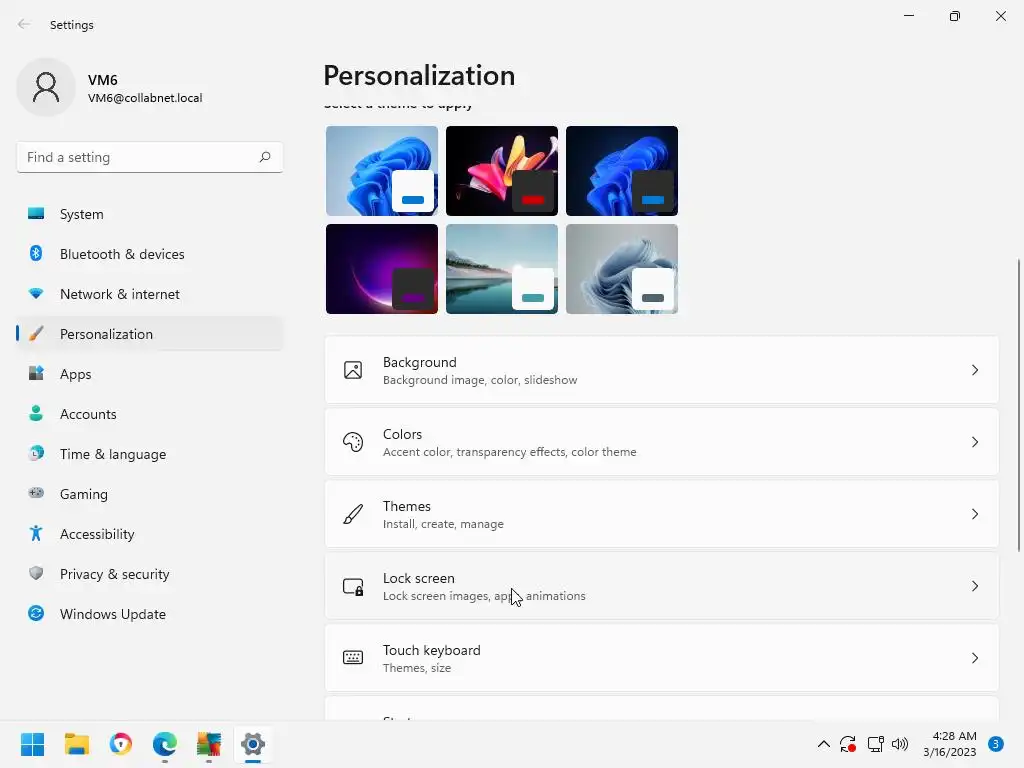The width and height of the screenshot is (1024, 768).
Task: Expand Colors settings chevron
Action: coord(974,442)
